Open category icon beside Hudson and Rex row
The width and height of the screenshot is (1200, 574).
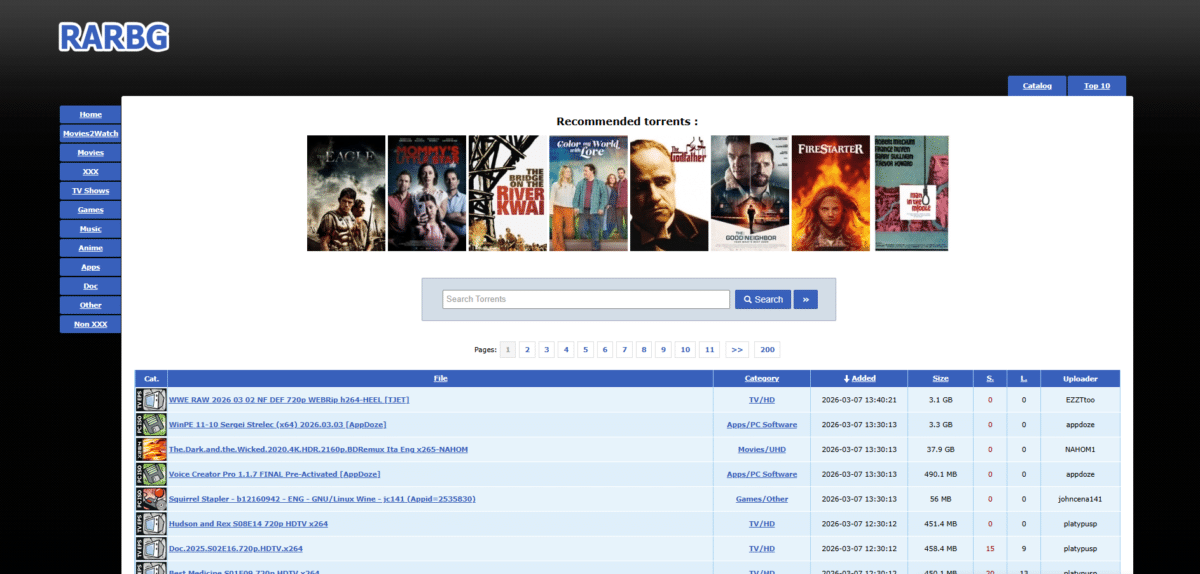coord(151,523)
